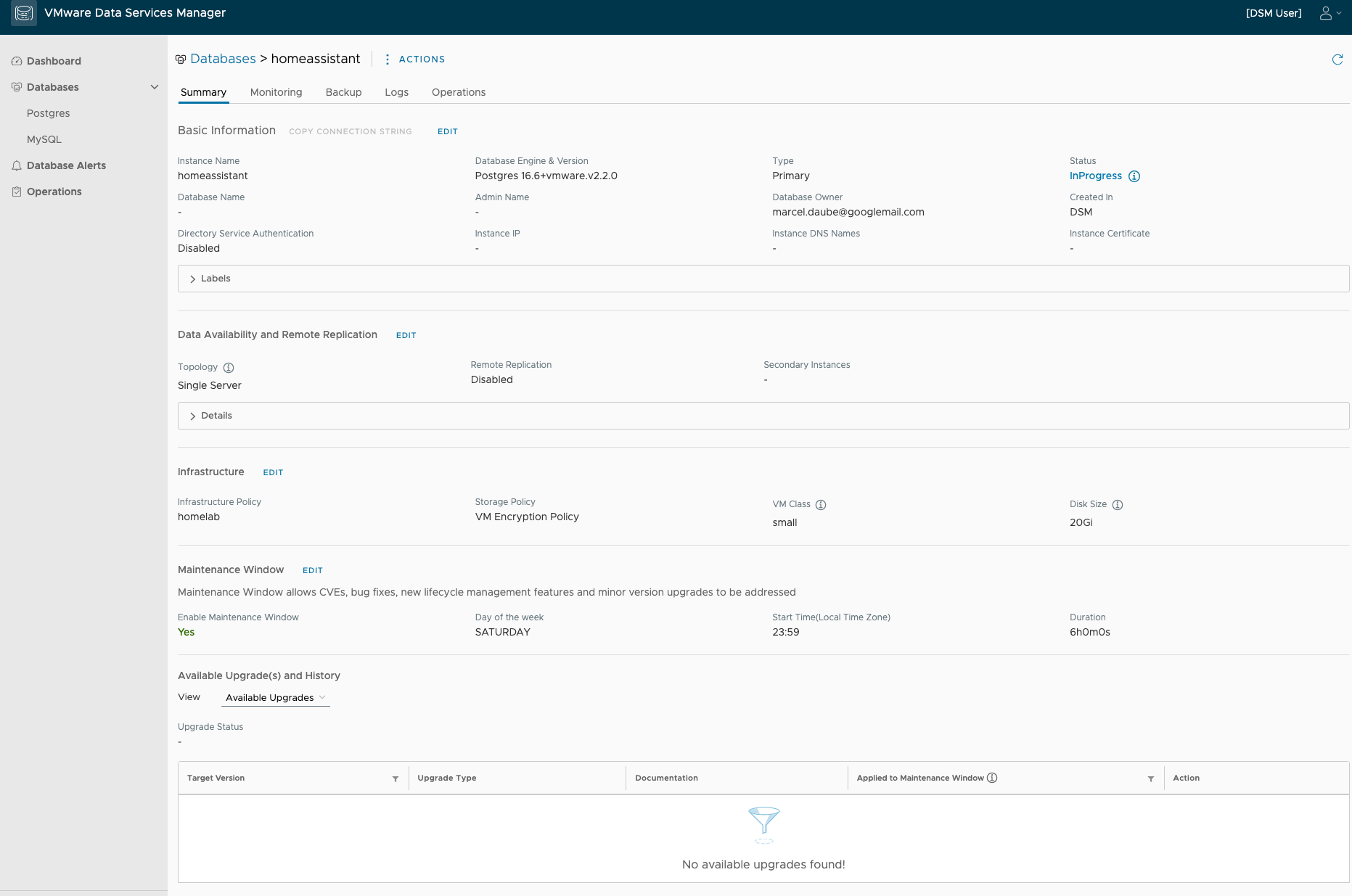The width and height of the screenshot is (1352, 896).
Task: Click the info icon beside InProgress status
Action: pos(1134,176)
